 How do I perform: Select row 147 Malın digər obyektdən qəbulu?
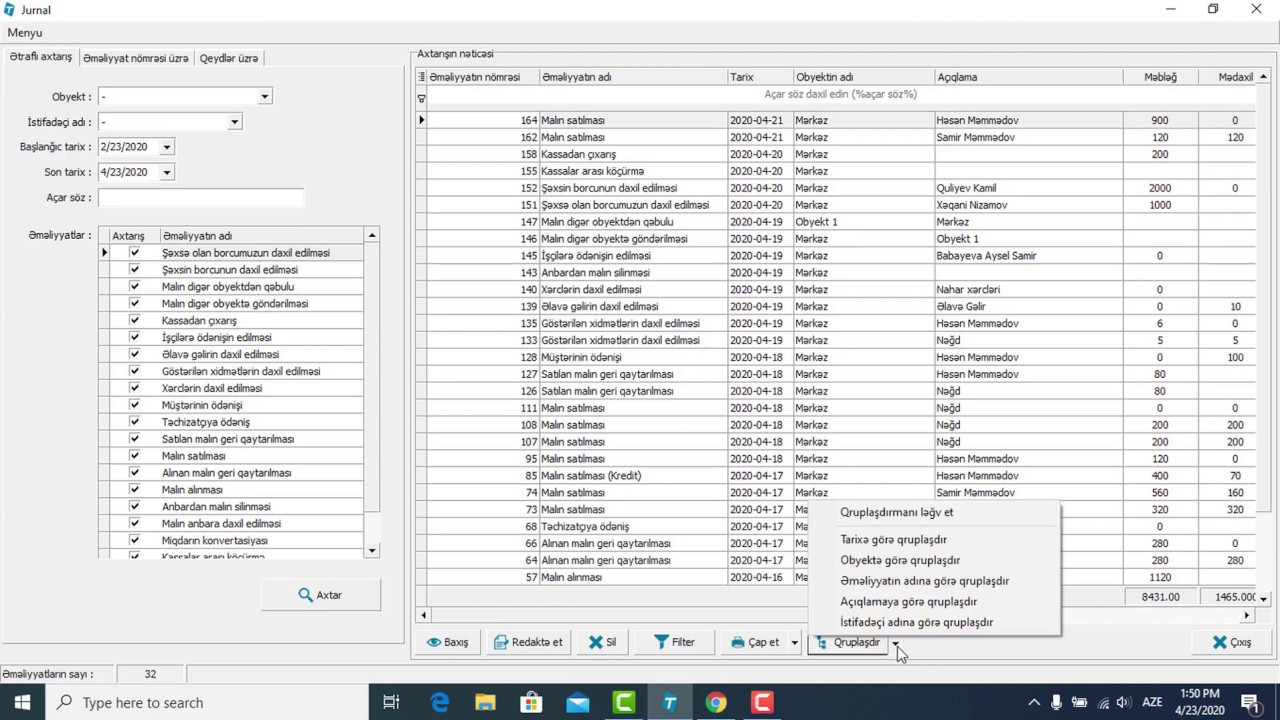tap(835, 222)
